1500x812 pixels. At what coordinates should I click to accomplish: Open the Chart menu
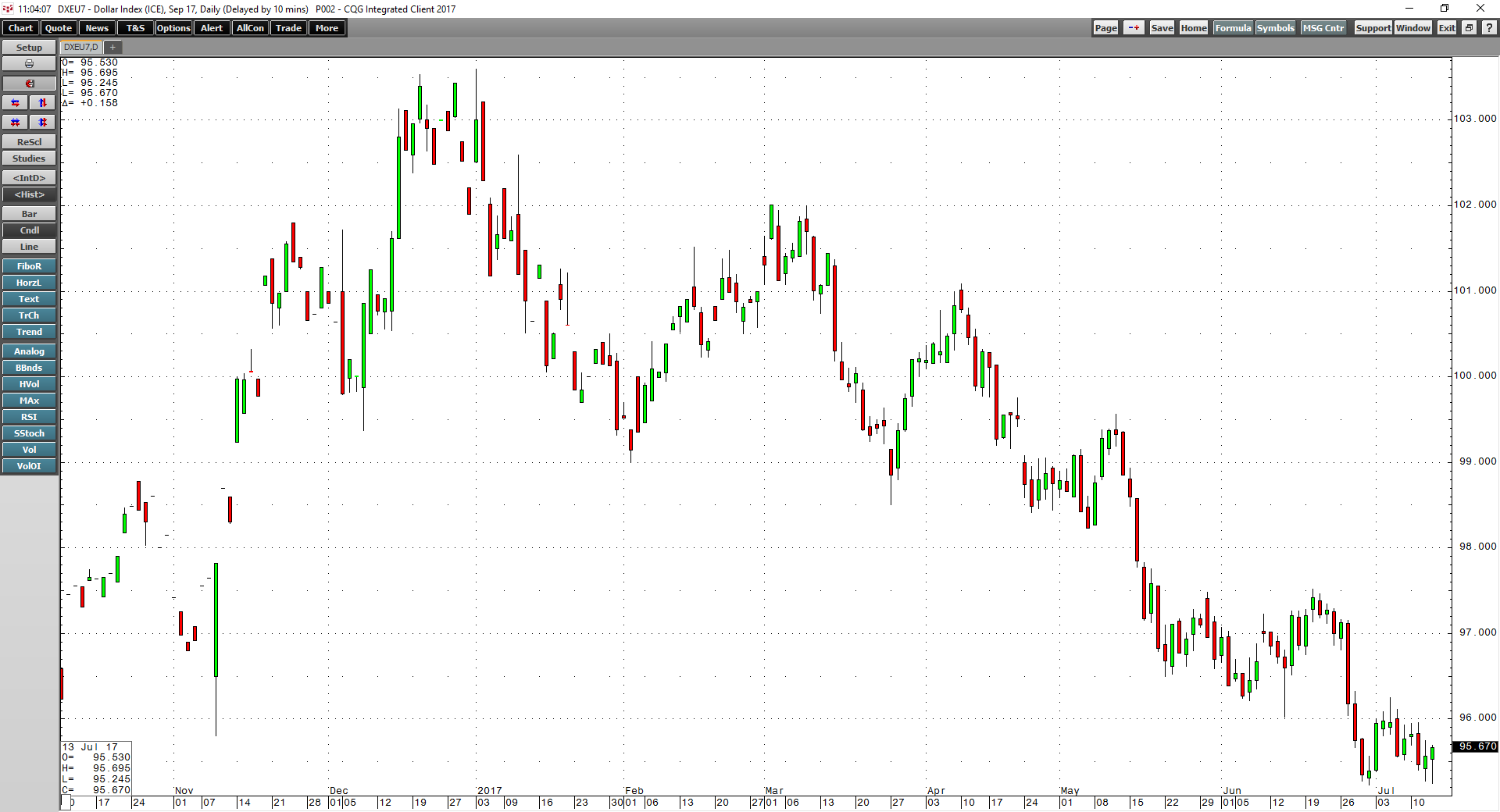point(20,28)
